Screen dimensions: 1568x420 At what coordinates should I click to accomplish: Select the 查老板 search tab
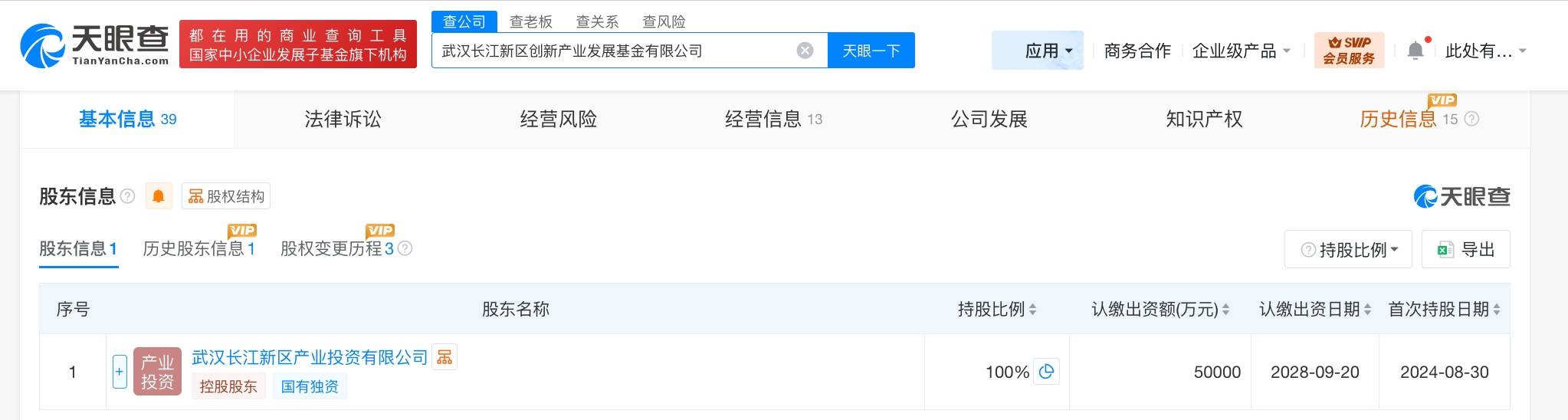(x=530, y=21)
